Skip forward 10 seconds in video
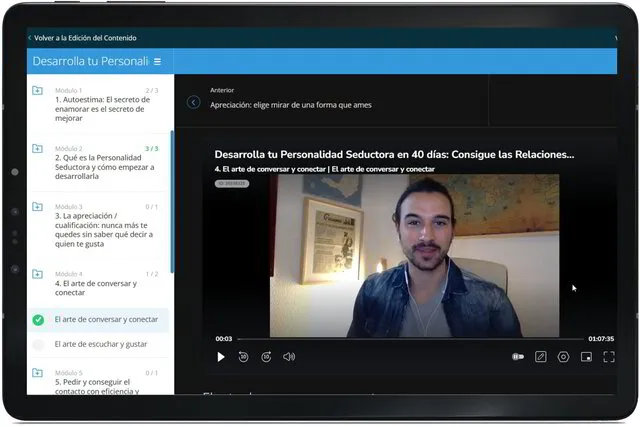The width and height of the screenshot is (640, 427). (266, 357)
